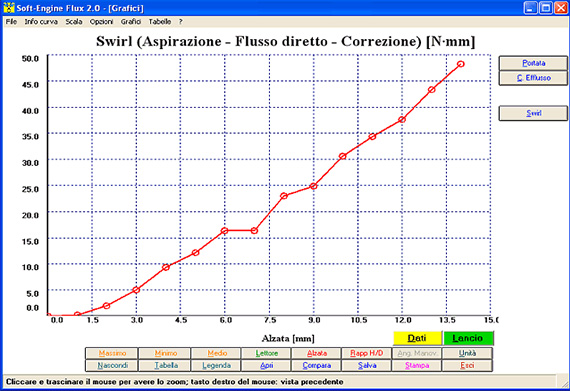Image resolution: width=570 pixels, height=391 pixels.
Task: Click the chart title 'Swirl (Aspirazione...'
Action: (x=285, y=41)
